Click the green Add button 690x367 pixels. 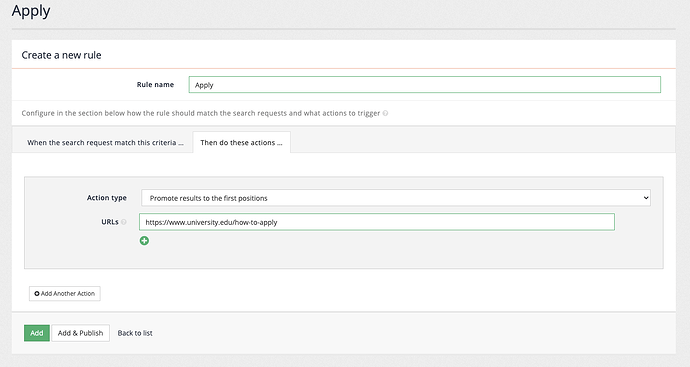37,333
